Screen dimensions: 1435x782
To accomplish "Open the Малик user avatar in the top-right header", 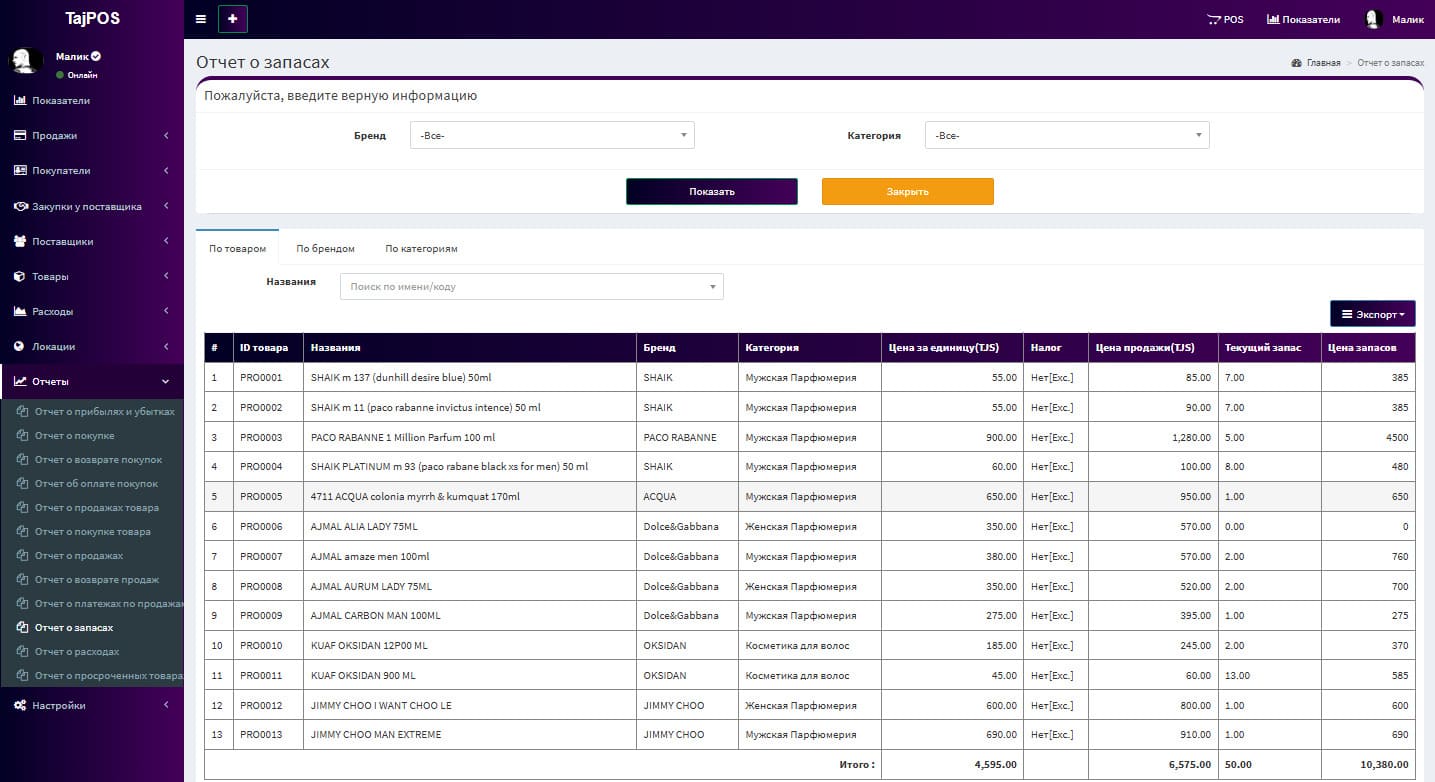I will click(x=1373, y=19).
